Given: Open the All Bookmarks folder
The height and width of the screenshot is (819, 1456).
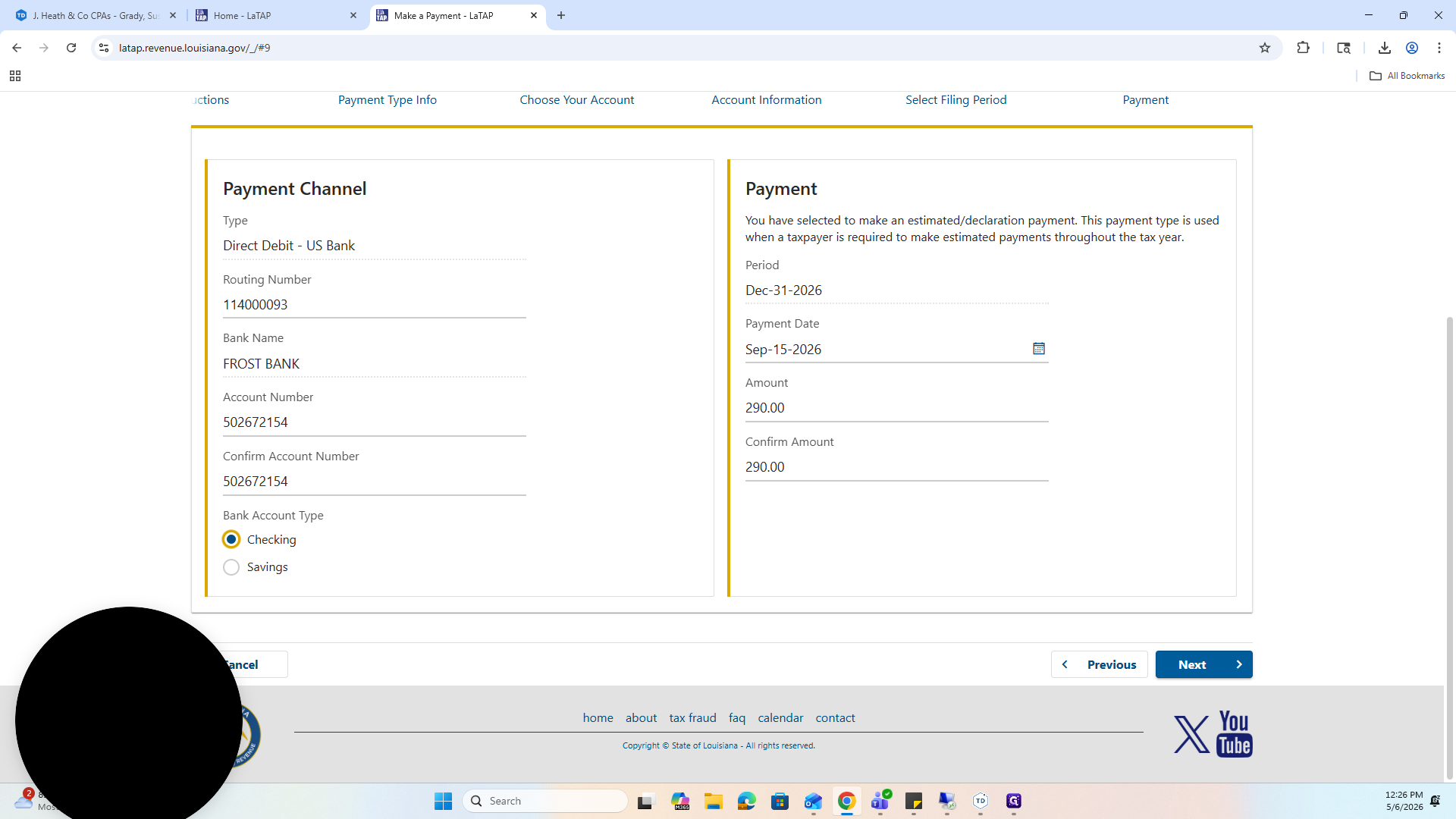Looking at the screenshot, I should point(1407,76).
